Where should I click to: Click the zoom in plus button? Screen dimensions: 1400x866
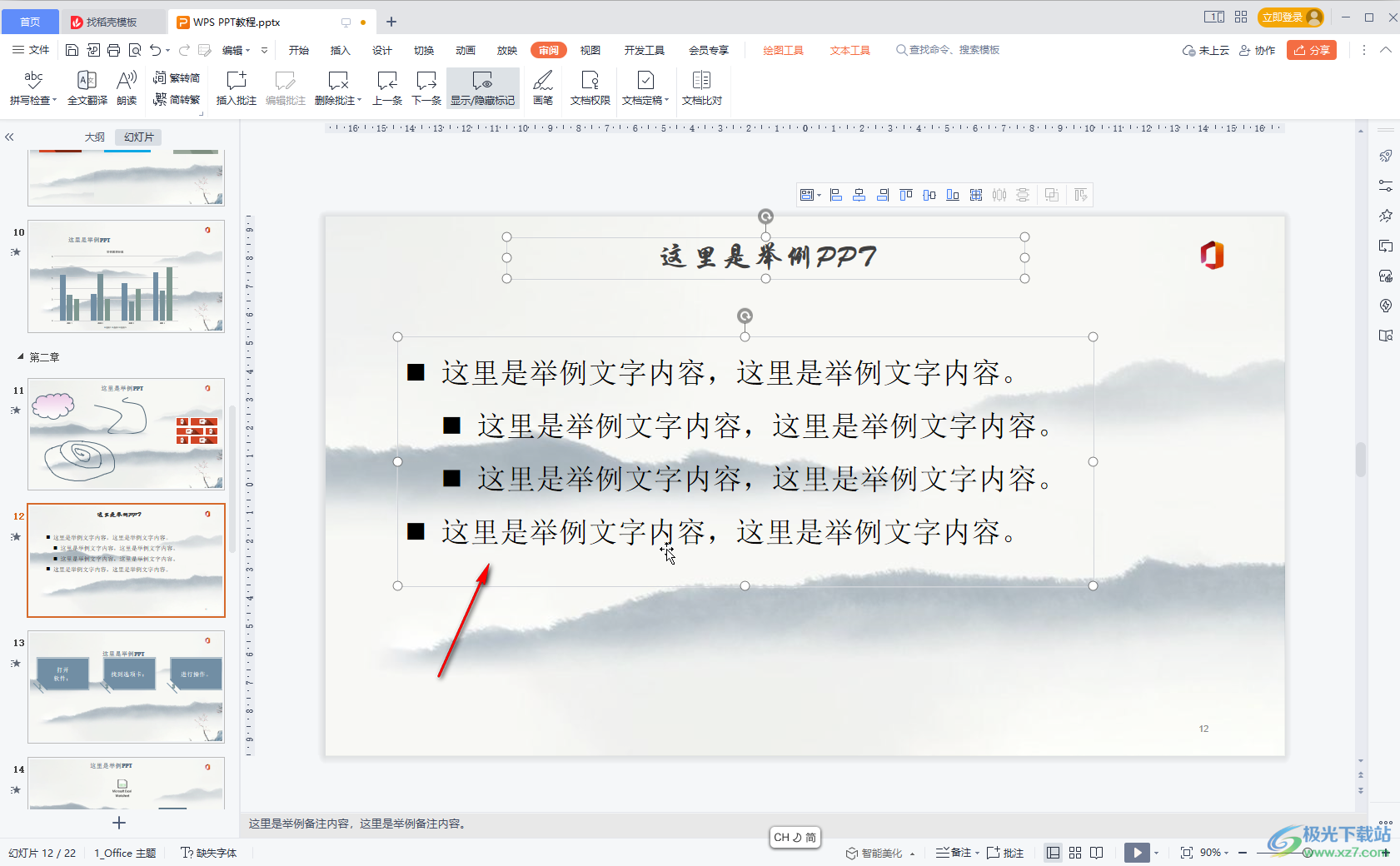pyautogui.click(x=1386, y=853)
